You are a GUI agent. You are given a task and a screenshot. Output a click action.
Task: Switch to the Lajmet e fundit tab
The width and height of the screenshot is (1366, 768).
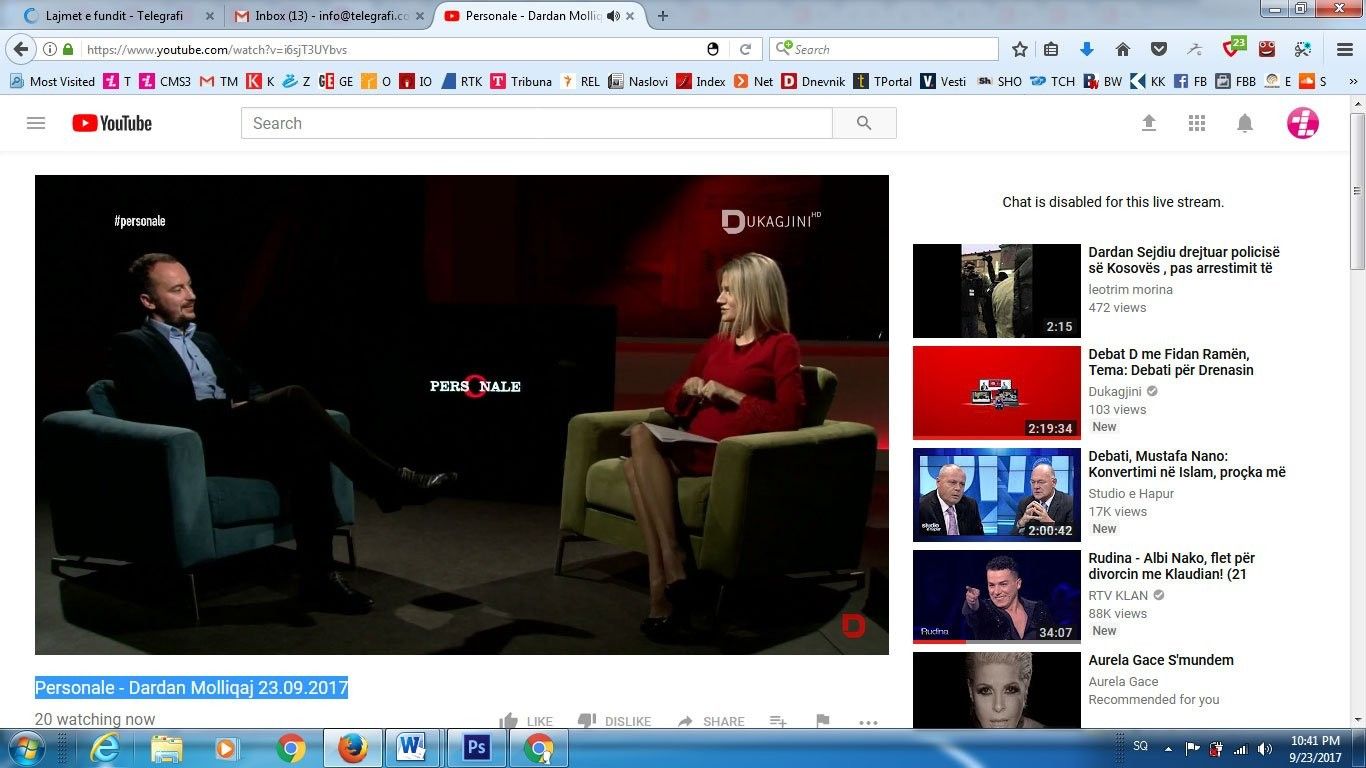pyautogui.click(x=120, y=16)
